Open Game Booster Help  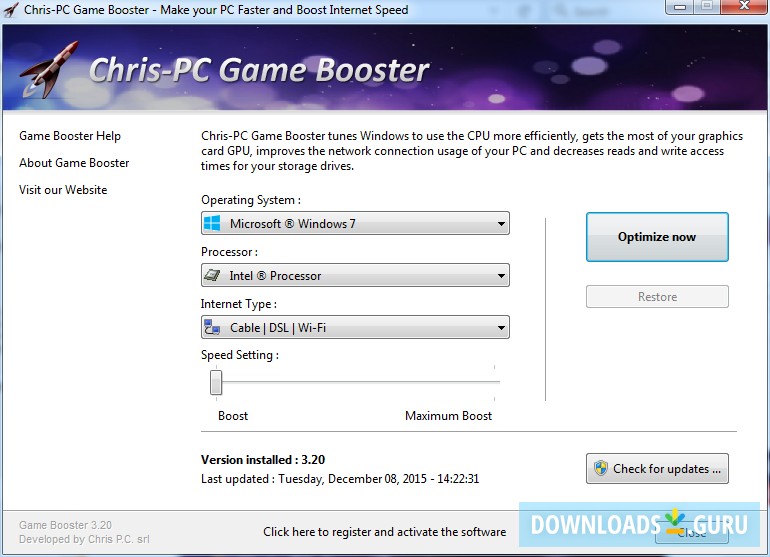70,136
